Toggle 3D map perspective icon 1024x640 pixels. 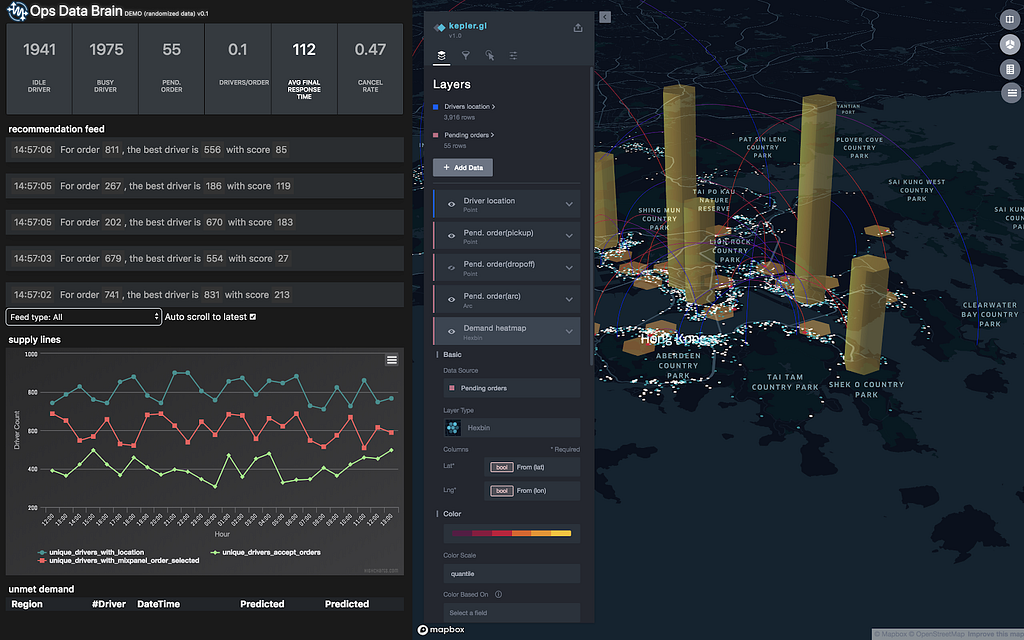tap(1010, 44)
